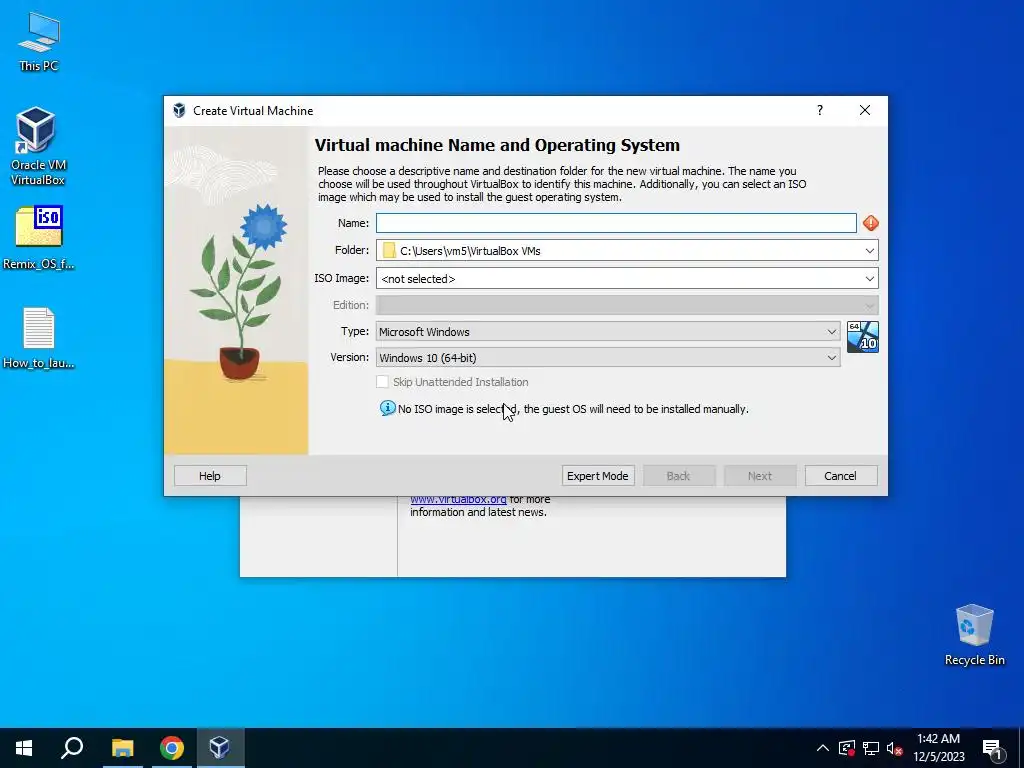This screenshot has width=1024, height=768.
Task: Click the Windows 10 64-bit OS type image
Action: 863,337
